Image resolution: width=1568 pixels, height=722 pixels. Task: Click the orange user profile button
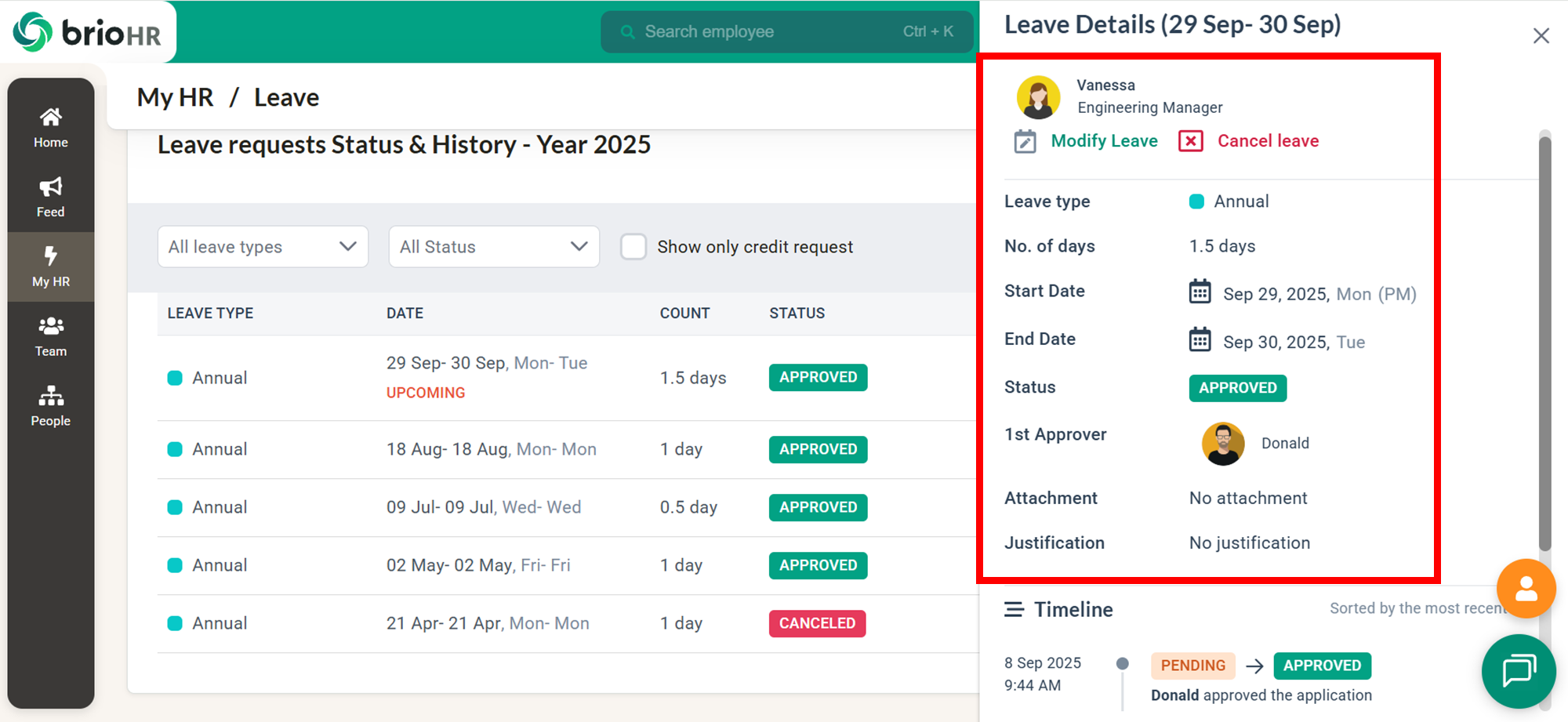[x=1526, y=589]
